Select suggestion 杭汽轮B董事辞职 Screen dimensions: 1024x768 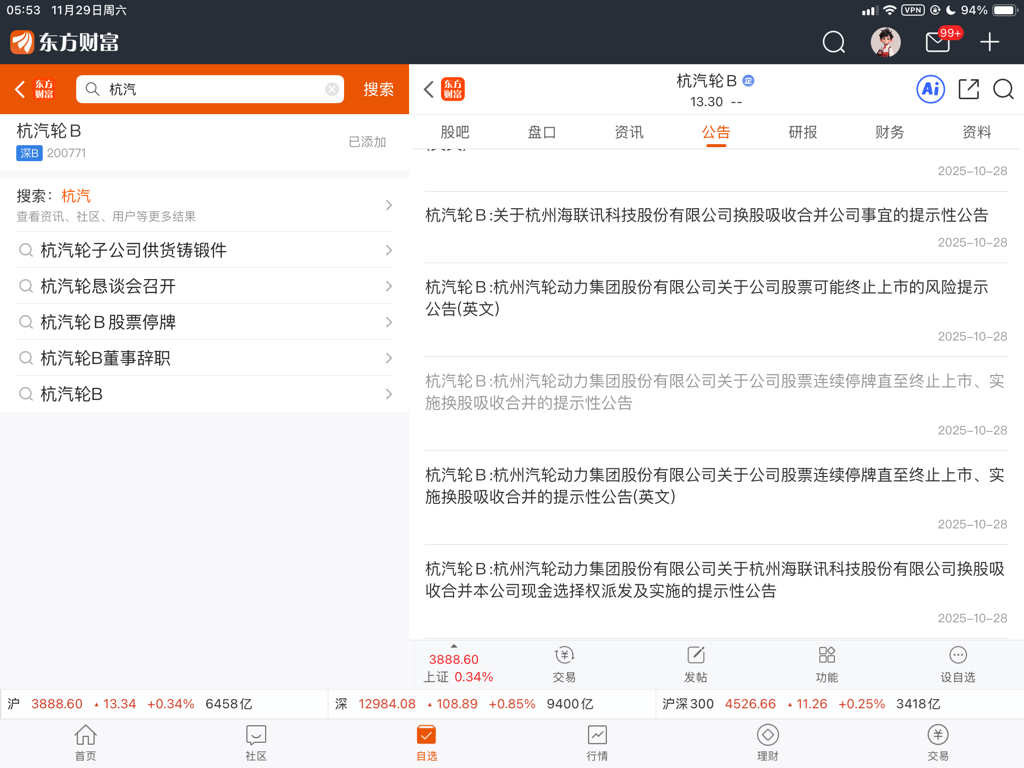tap(204, 358)
